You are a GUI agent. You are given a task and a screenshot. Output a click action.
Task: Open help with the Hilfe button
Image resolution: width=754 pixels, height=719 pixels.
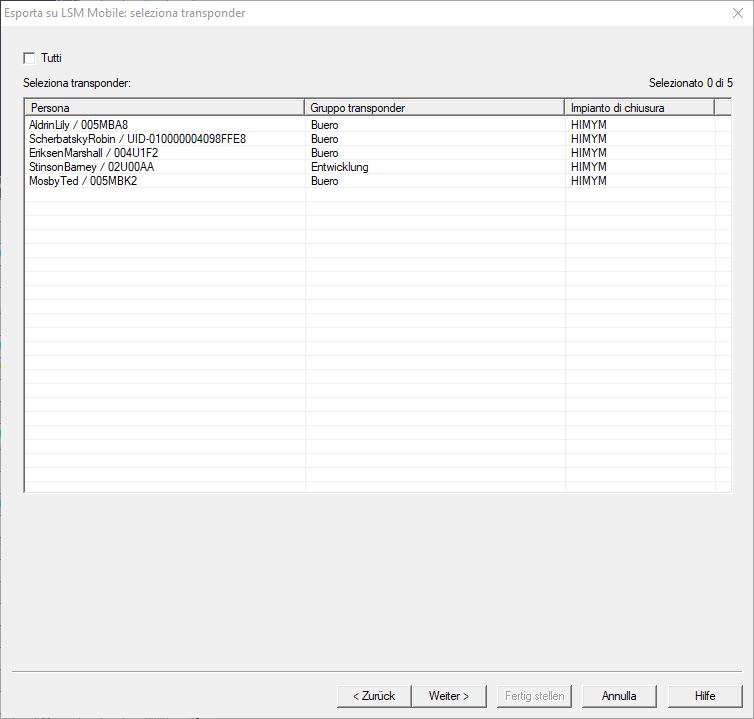(705, 695)
